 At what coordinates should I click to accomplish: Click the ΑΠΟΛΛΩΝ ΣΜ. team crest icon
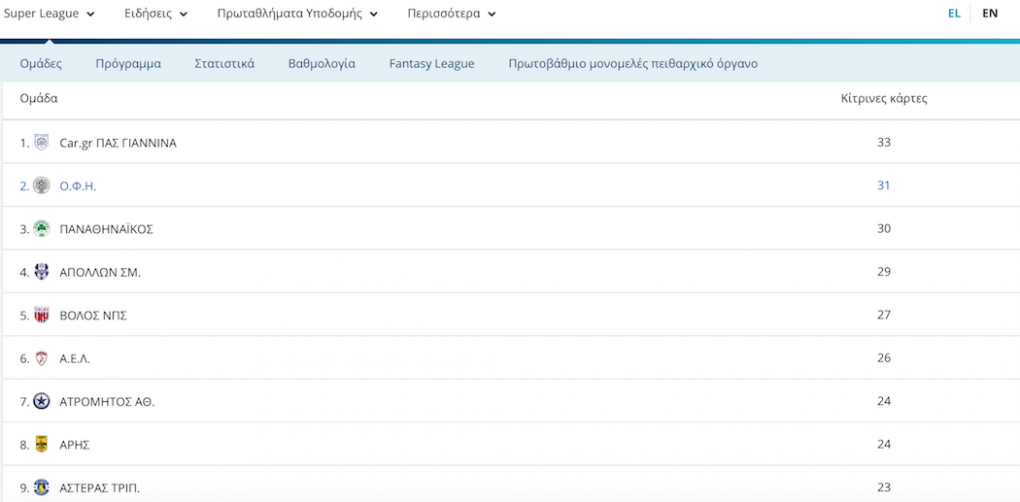pyautogui.click(x=42, y=272)
